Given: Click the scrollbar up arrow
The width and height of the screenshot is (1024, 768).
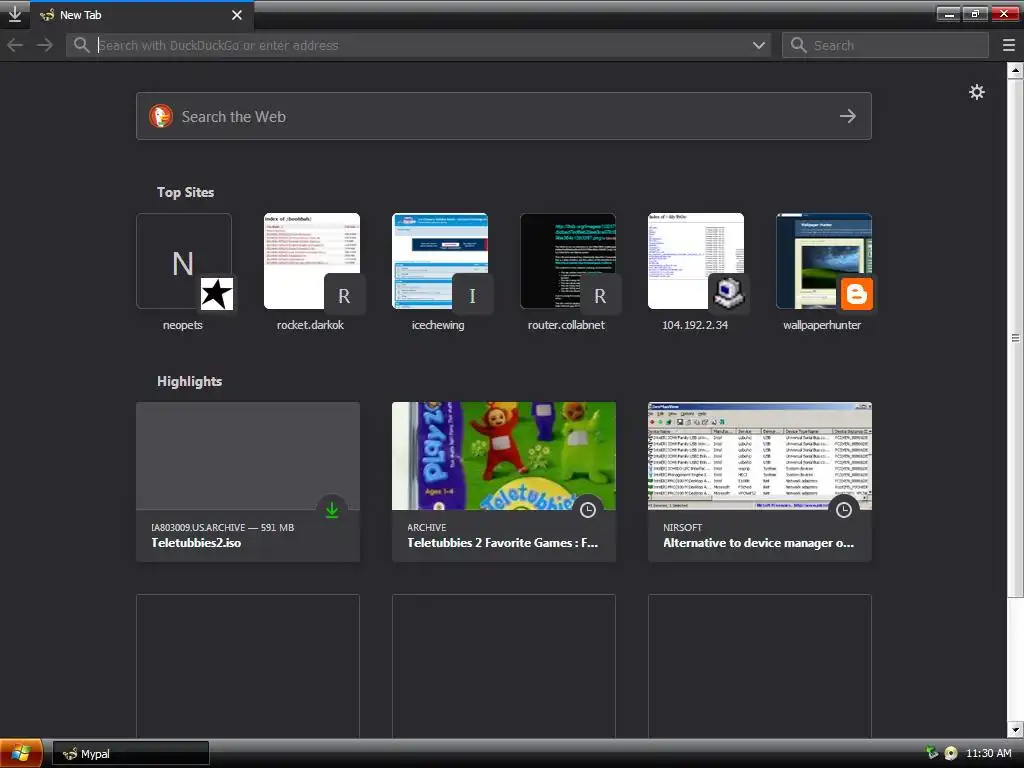Looking at the screenshot, I should (1015, 70).
